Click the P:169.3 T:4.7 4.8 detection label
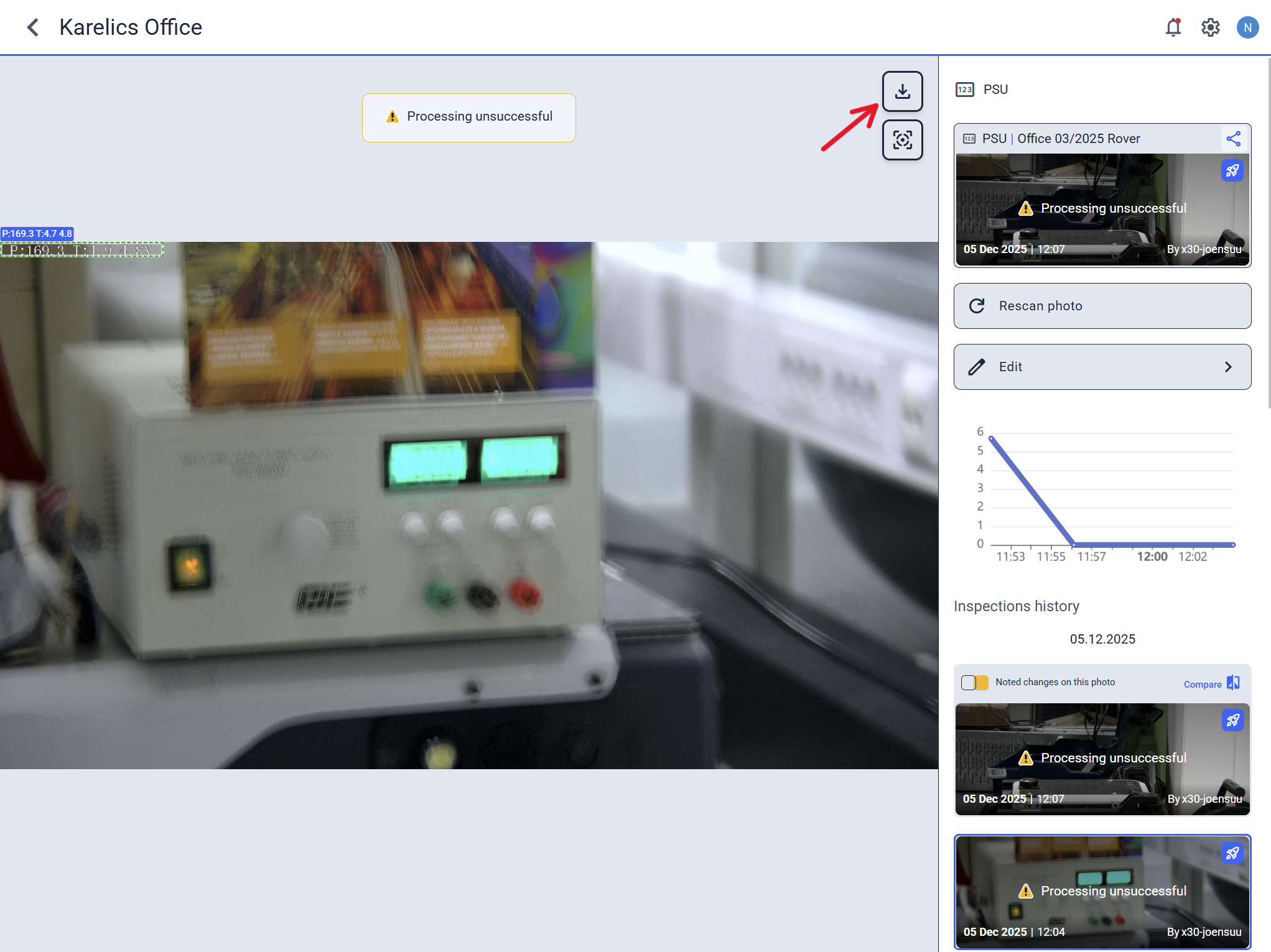Image resolution: width=1271 pixels, height=952 pixels. (x=37, y=234)
